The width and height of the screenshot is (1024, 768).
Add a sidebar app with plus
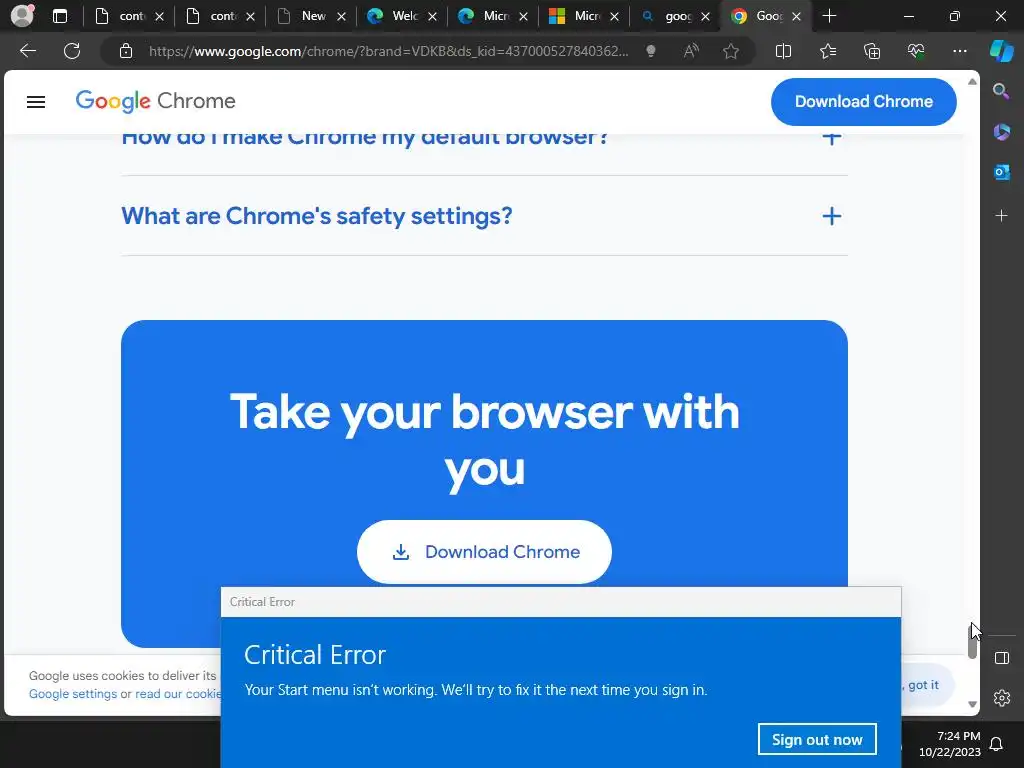pyautogui.click(x=1001, y=216)
